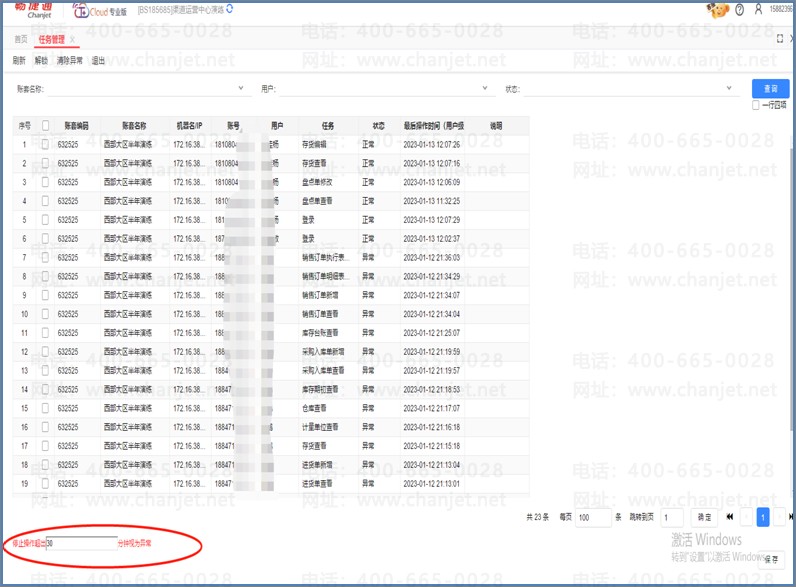
Task: Click timestamp 2023-01-12 21:13:01
Action: tap(432, 483)
